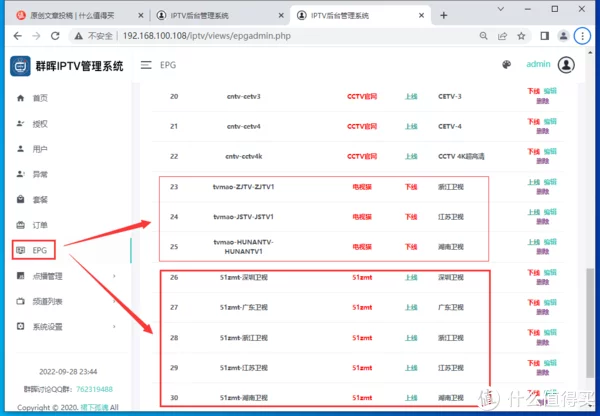Open 授权 via its sidebar icon
Screen dimensions: 600x416
pyautogui.click(x=21, y=123)
